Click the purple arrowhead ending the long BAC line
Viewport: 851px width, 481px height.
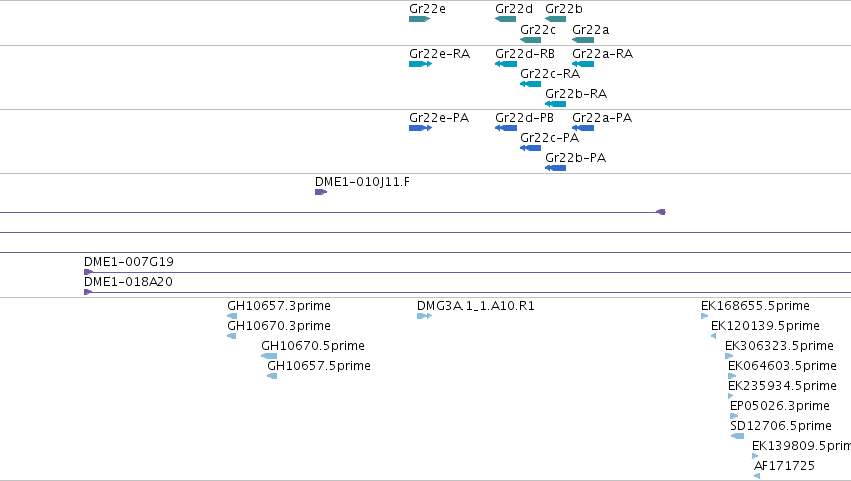[x=661, y=212]
